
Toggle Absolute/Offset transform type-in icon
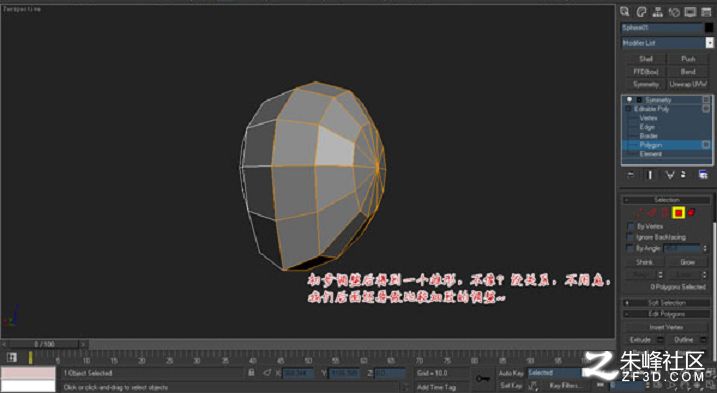point(267,373)
